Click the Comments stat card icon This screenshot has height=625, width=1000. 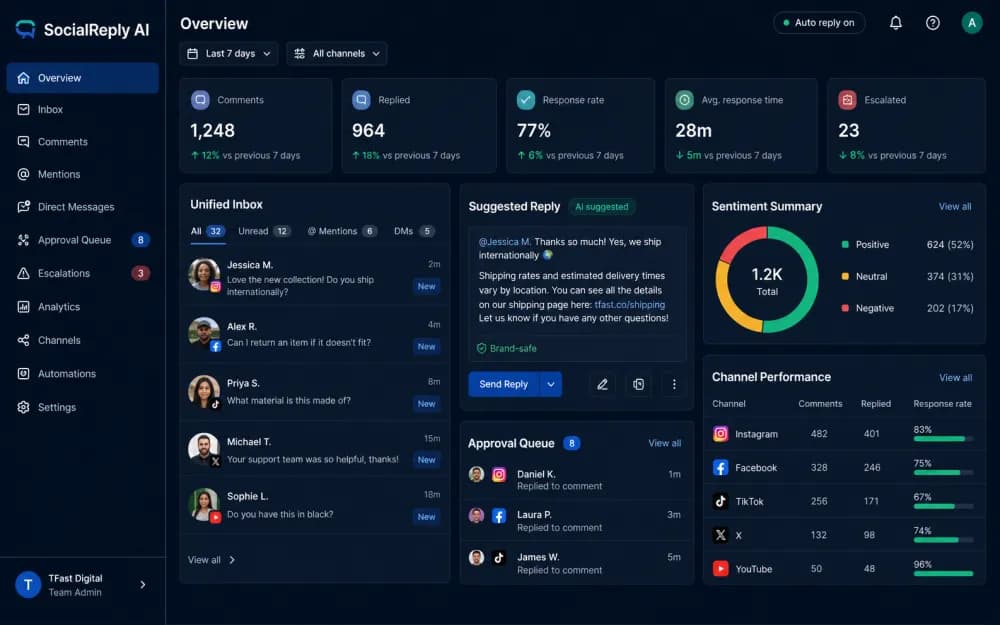(x=200, y=100)
